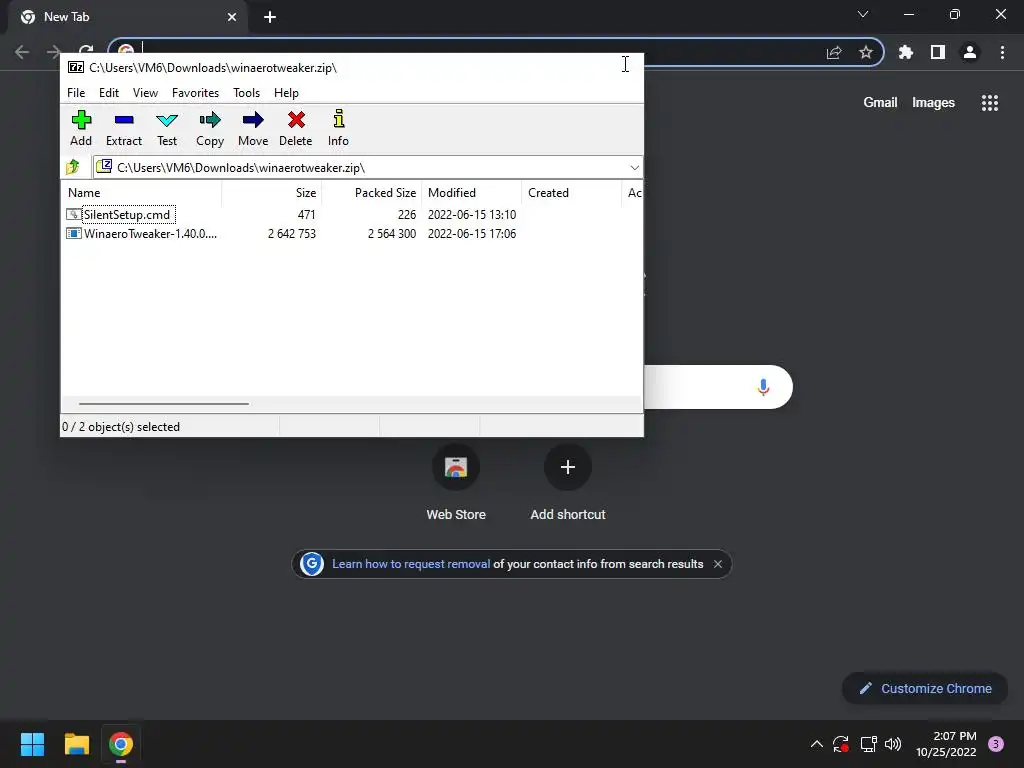Open Chrome tab search chevron
The image size is (1024, 768).
863,14
